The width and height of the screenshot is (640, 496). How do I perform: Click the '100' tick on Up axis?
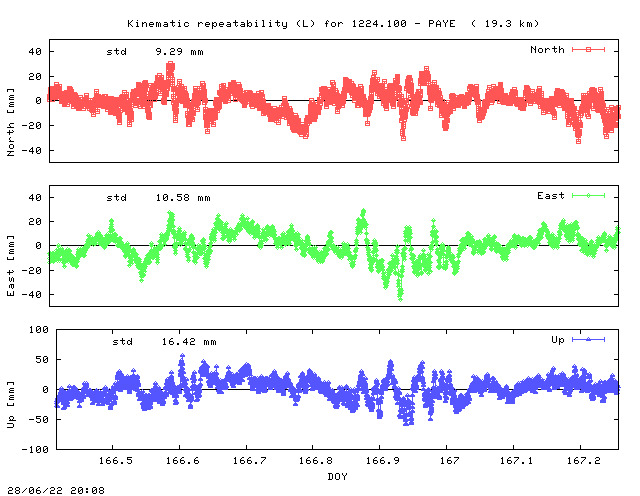click(39, 329)
